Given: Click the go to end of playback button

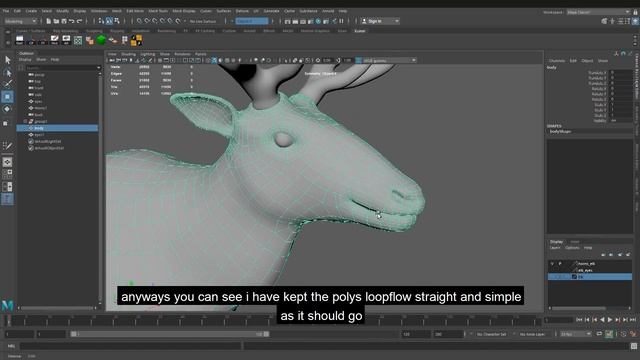Looking at the screenshot, I should (x=633, y=320).
